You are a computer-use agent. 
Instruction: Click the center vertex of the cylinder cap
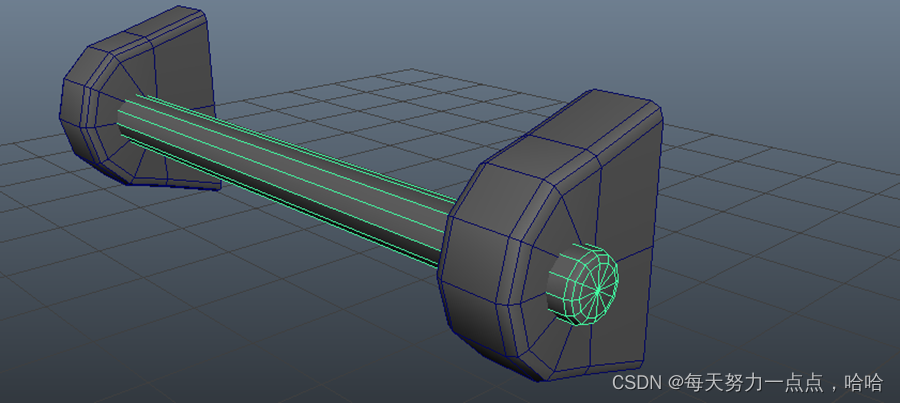click(598, 291)
